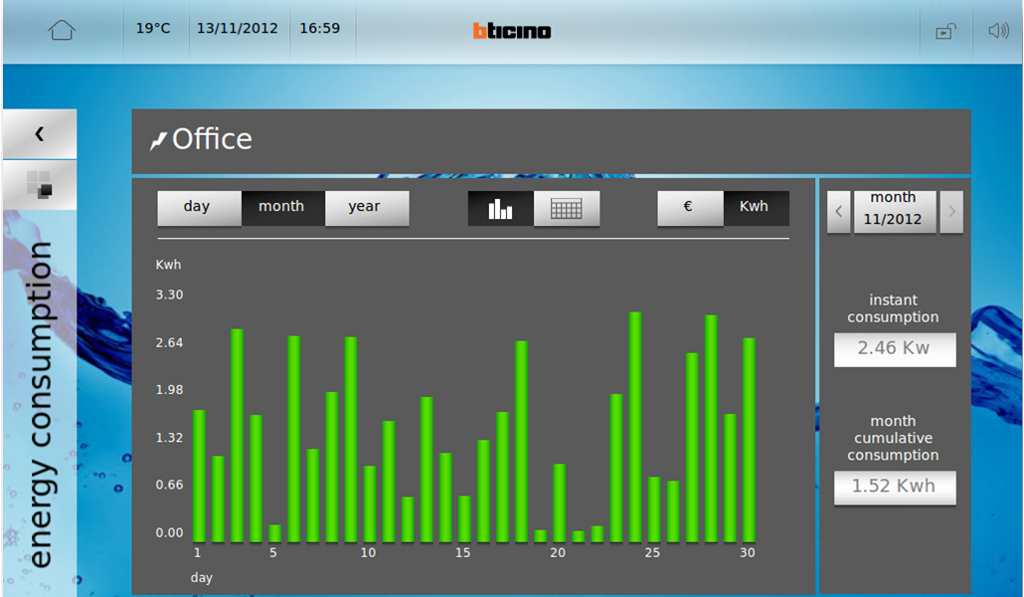Switch to the table view icon

click(x=567, y=208)
